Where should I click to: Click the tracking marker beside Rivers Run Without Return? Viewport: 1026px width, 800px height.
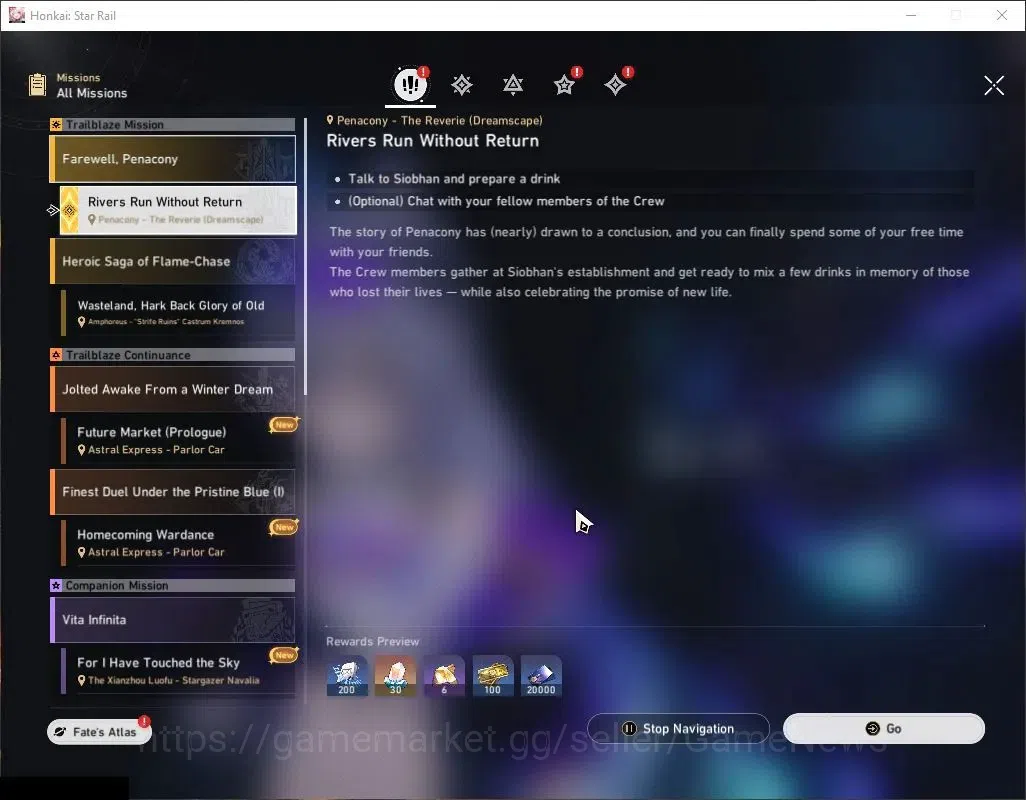click(x=52, y=210)
